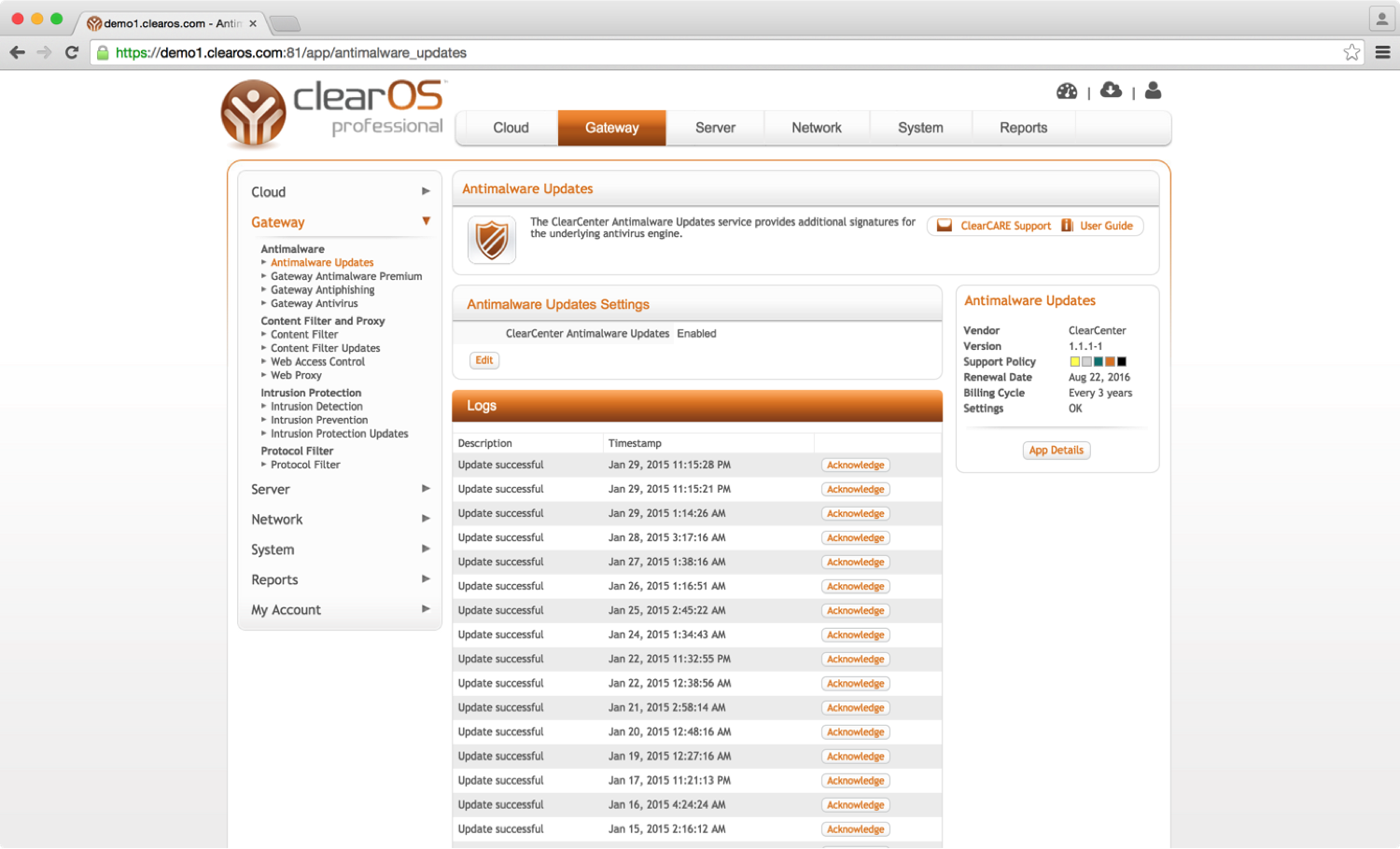Click the ClearCARE Support envelope icon
This screenshot has width=1400, height=849.
click(945, 226)
